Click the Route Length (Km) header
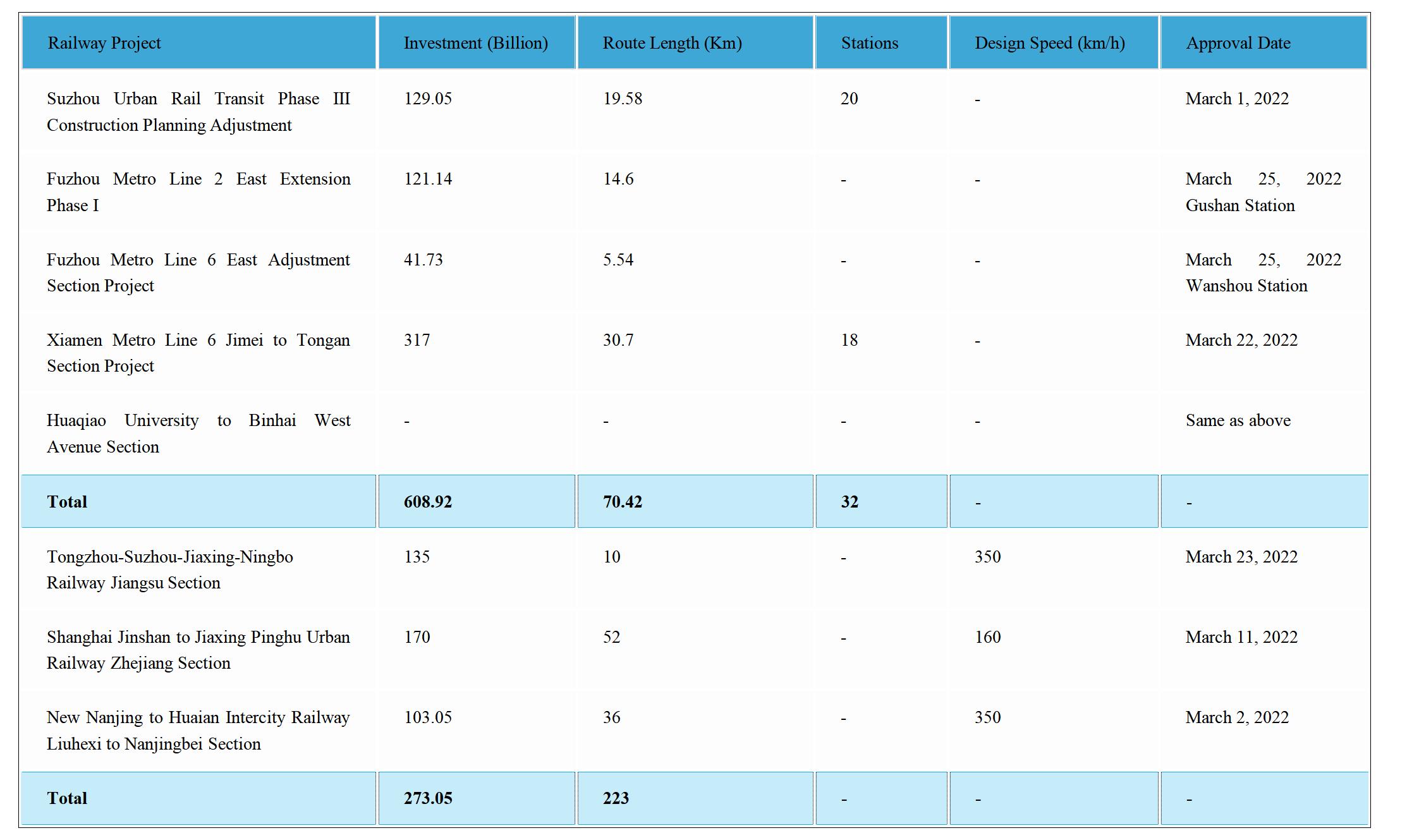The height and width of the screenshot is (840, 1419). (x=672, y=43)
